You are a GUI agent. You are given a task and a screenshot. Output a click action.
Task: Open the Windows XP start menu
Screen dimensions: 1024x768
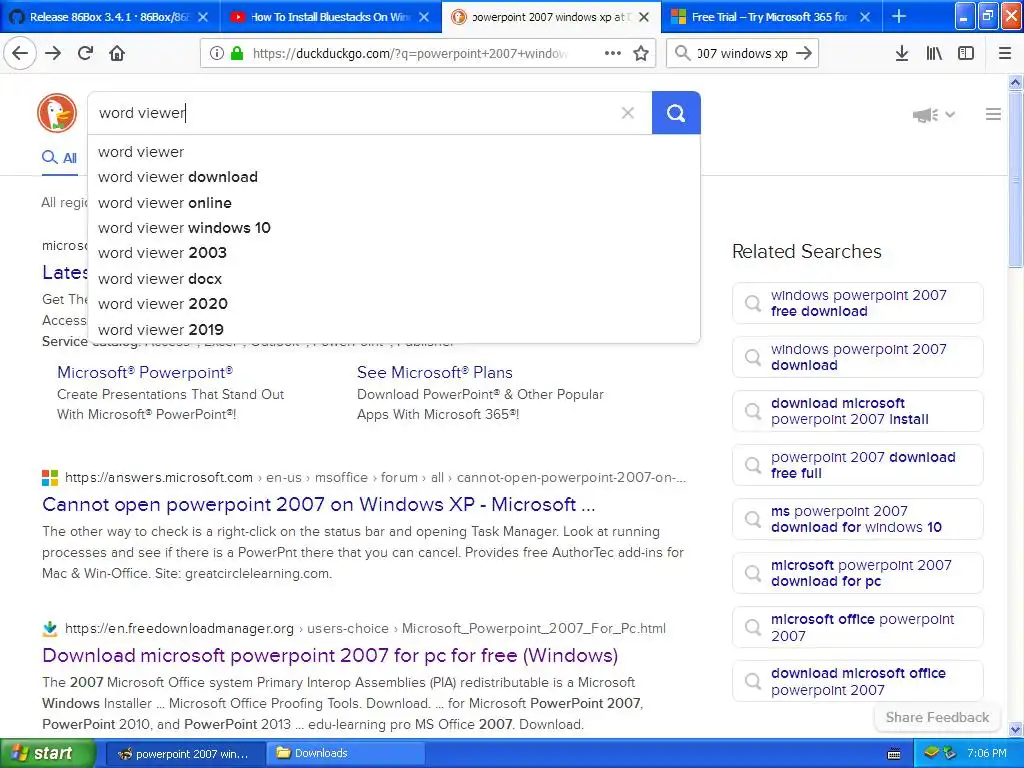pyautogui.click(x=47, y=753)
